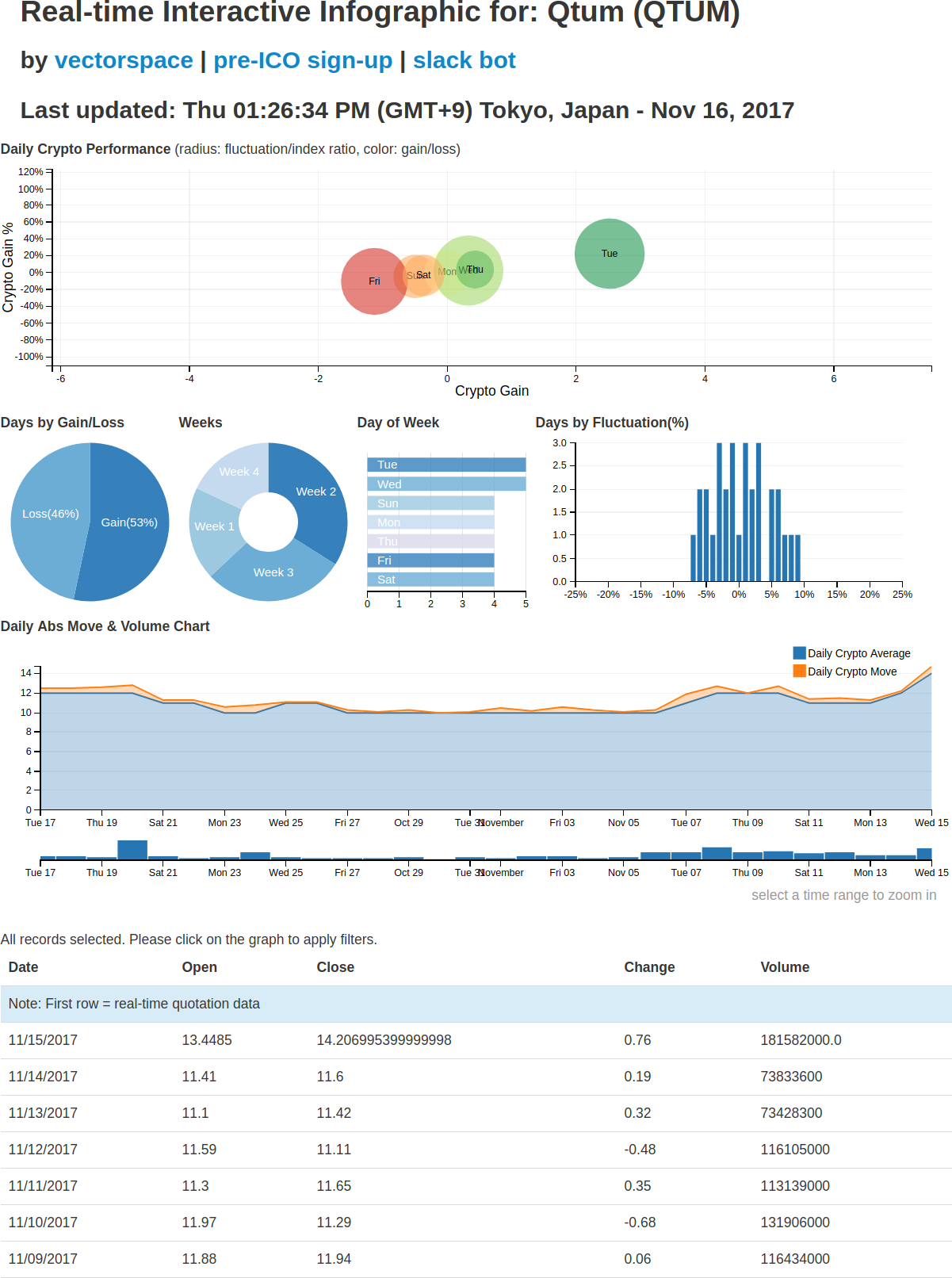
Task: Select the tallest volume bar near Thu 19
Action: (x=132, y=850)
